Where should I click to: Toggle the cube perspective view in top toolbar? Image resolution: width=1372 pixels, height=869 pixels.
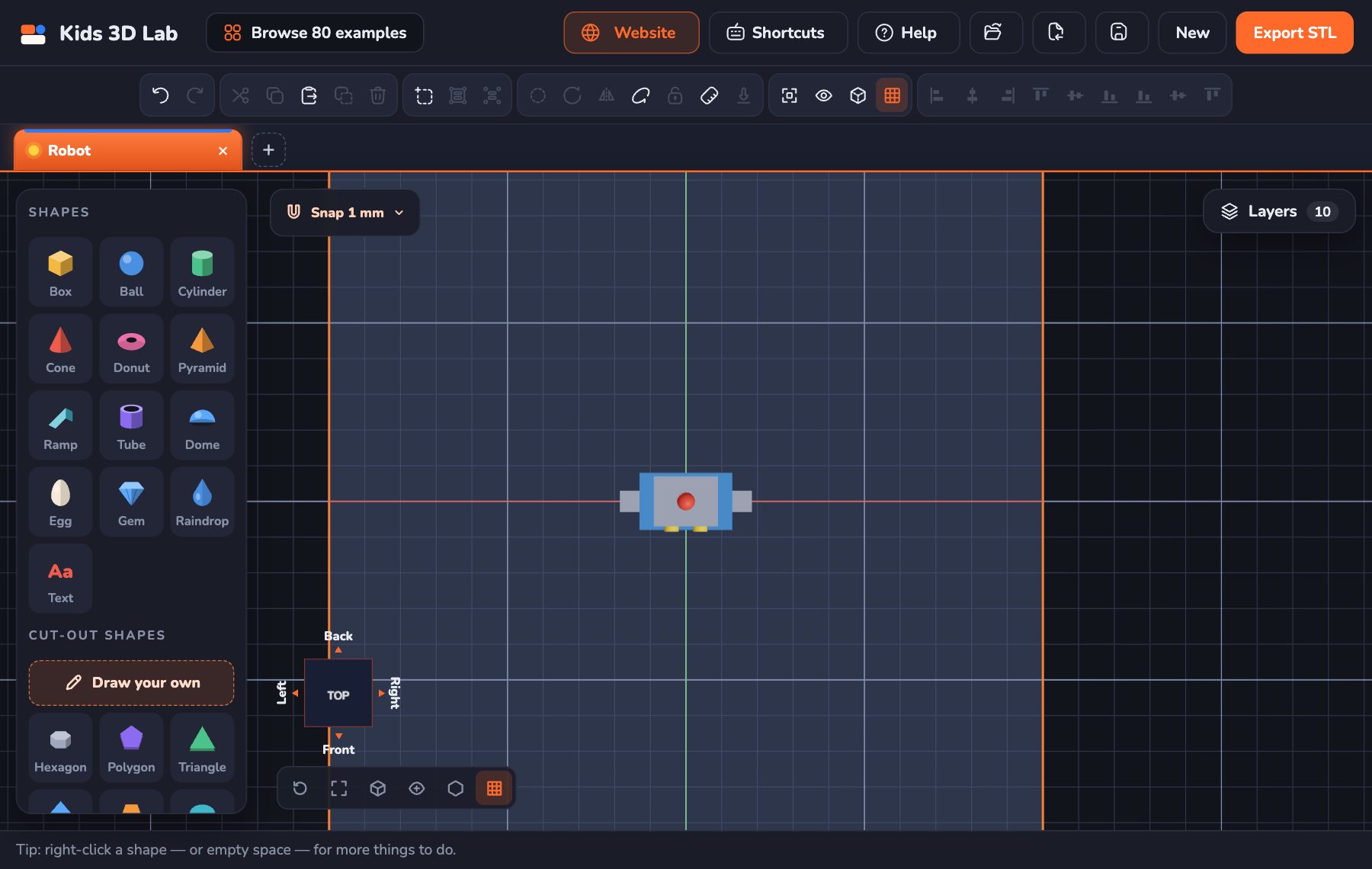click(857, 95)
